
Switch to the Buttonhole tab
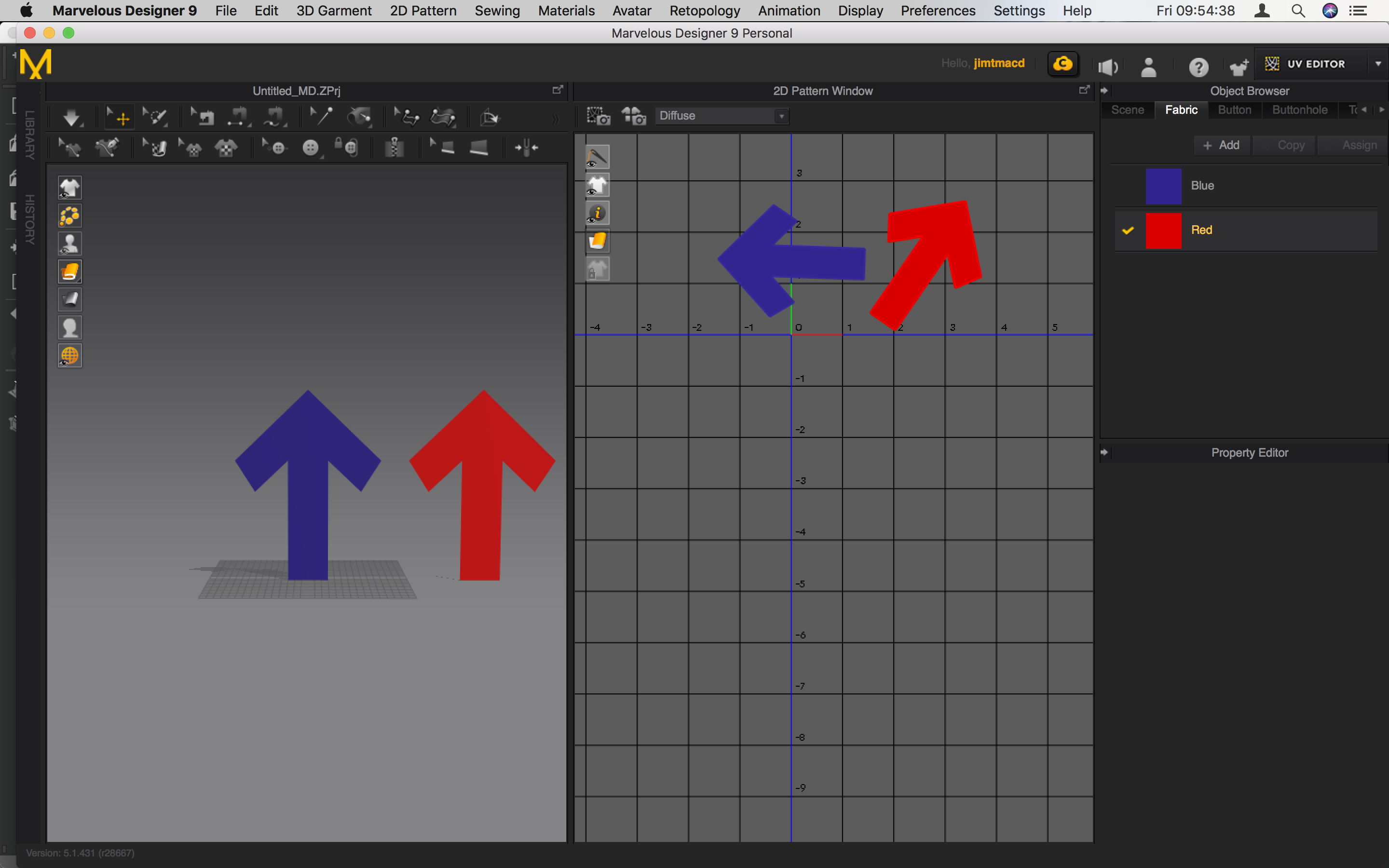coord(1299,109)
